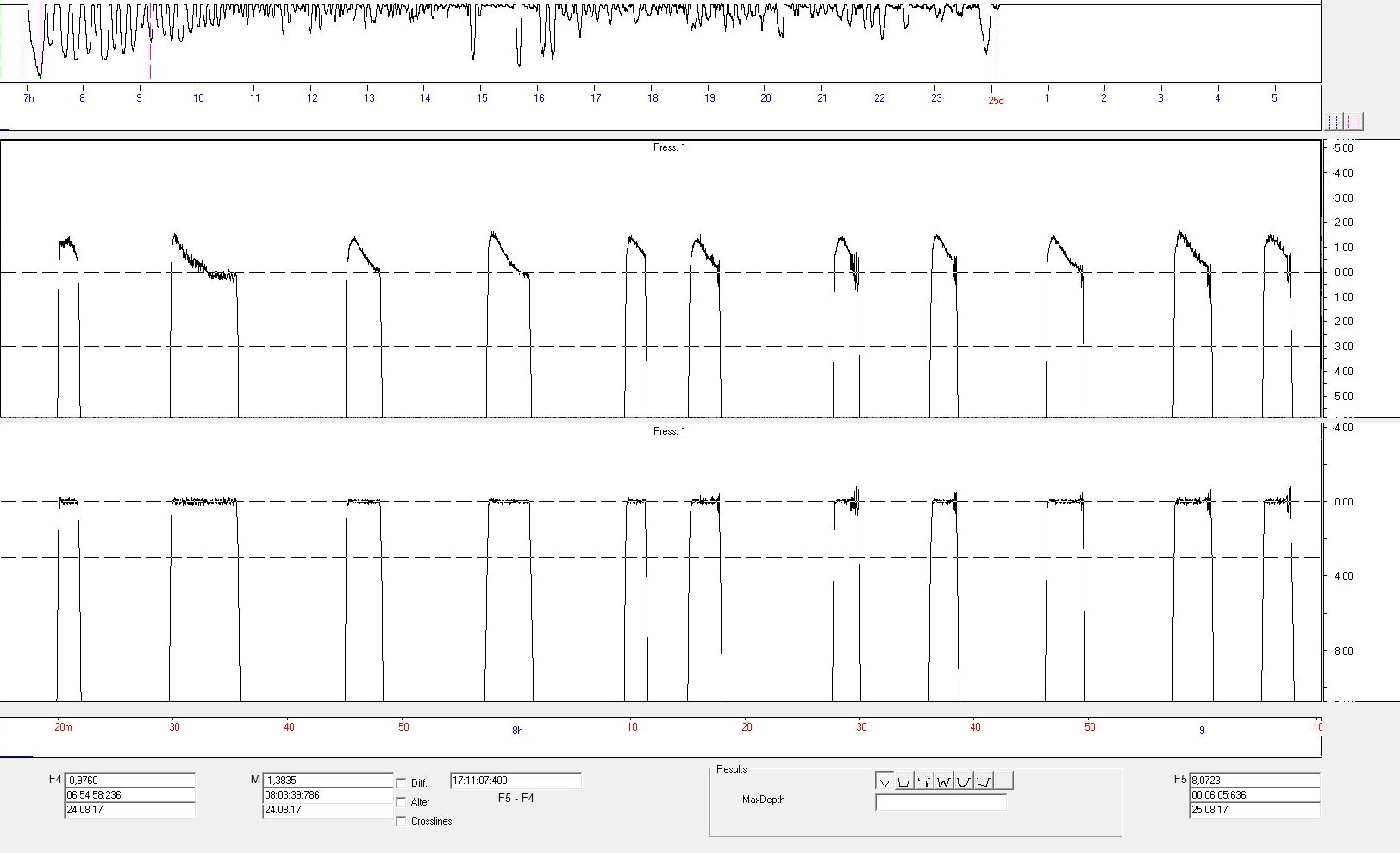The width and height of the screenshot is (1400, 853).
Task: Select the square U-shaped dive profile button
Action: click(904, 781)
